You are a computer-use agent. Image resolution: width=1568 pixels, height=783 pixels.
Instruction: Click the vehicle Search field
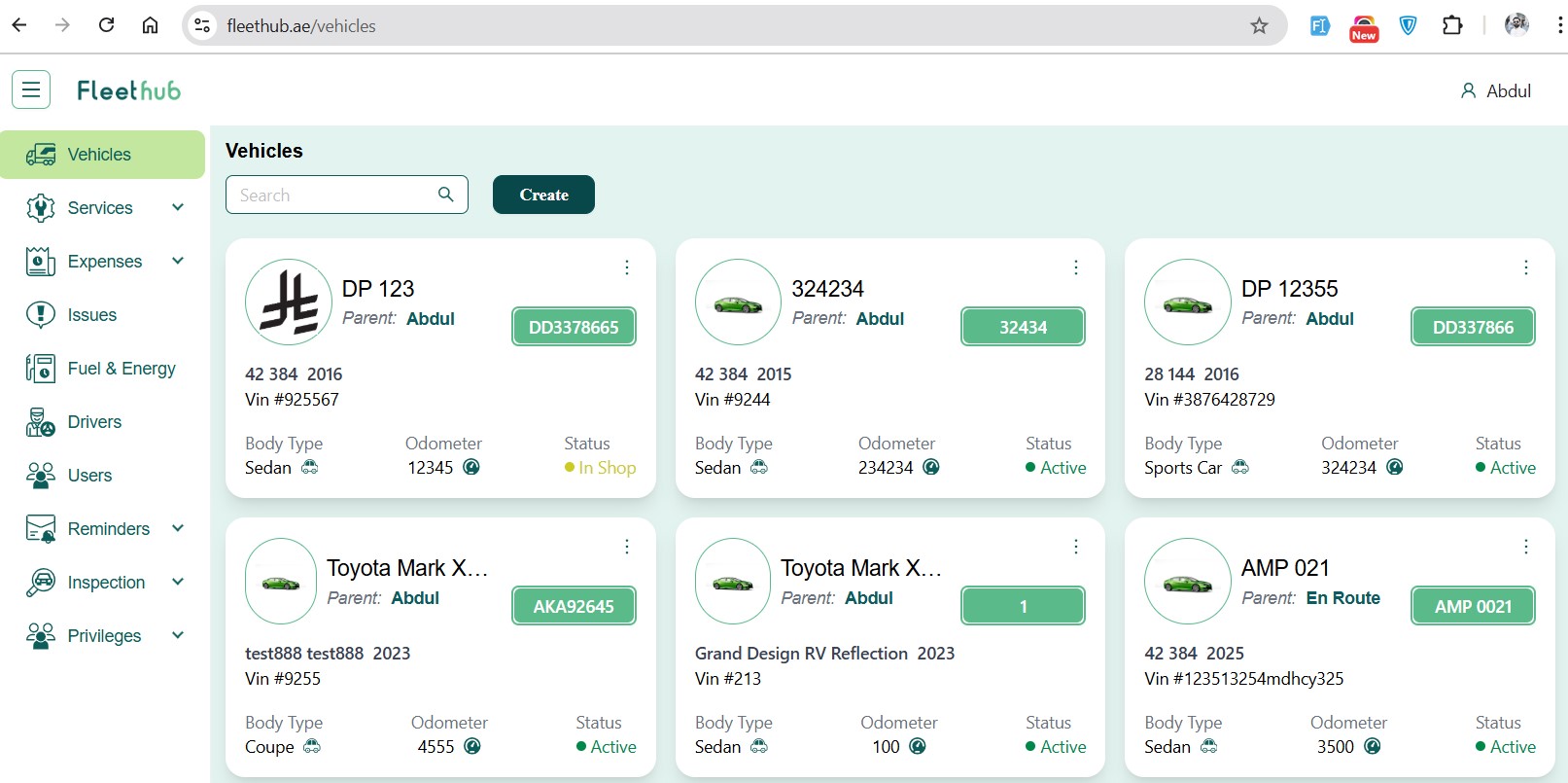(x=347, y=195)
